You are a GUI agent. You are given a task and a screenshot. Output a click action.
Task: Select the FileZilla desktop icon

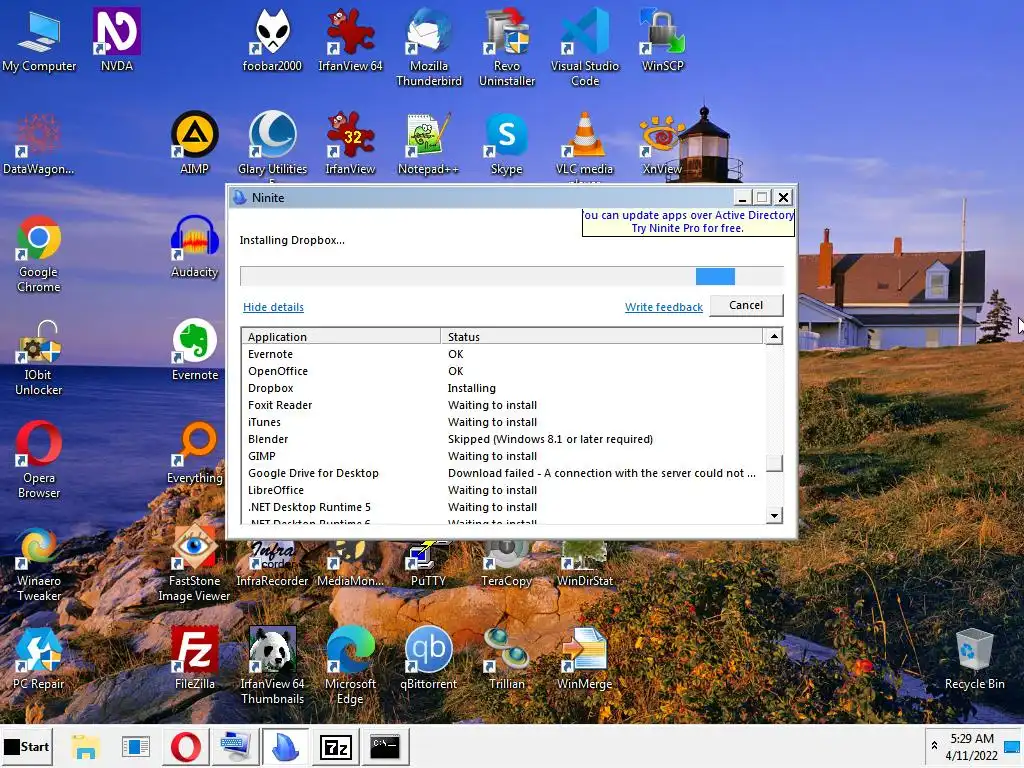[x=195, y=658]
